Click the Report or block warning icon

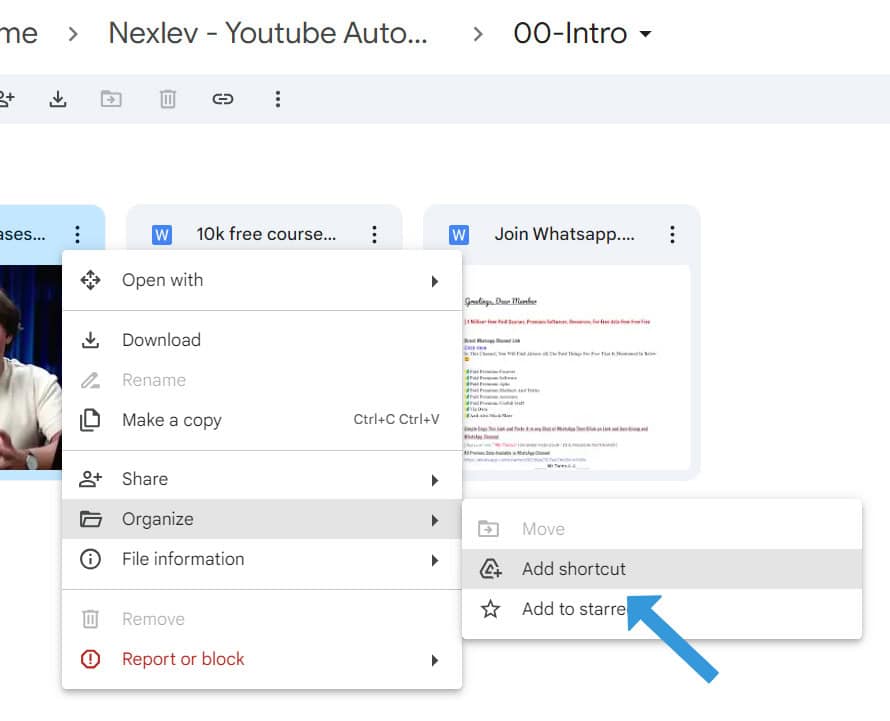(x=90, y=659)
